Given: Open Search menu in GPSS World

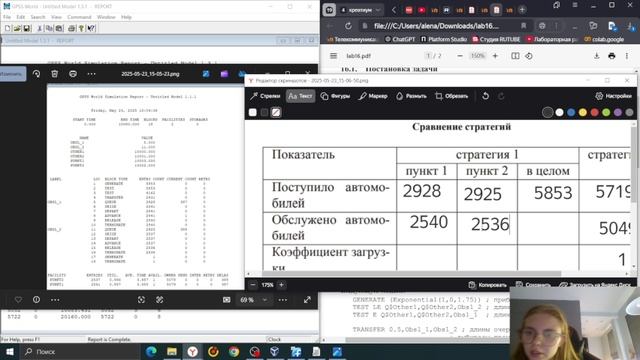Looking at the screenshot, I should 38,17.
